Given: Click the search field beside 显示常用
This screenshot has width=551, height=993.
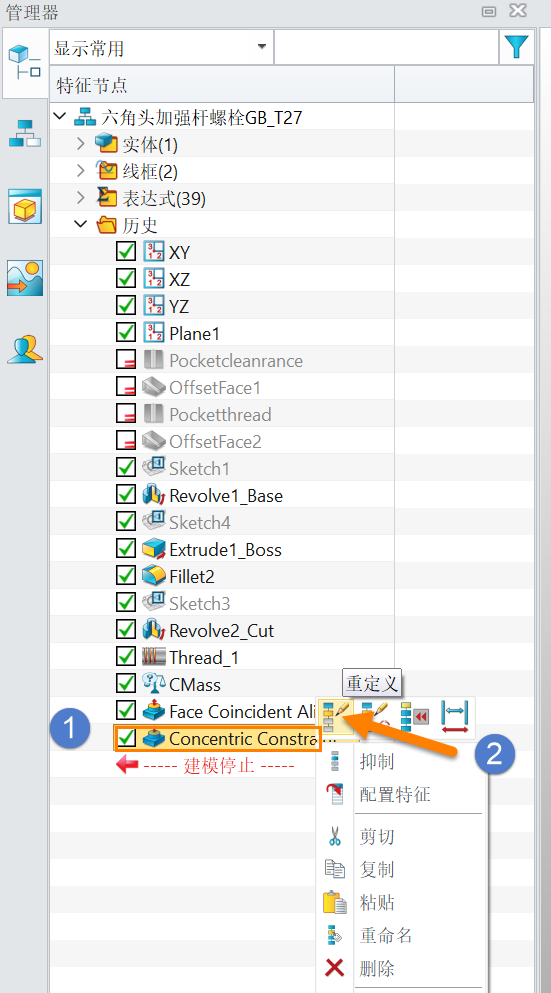Looking at the screenshot, I should coord(386,47).
